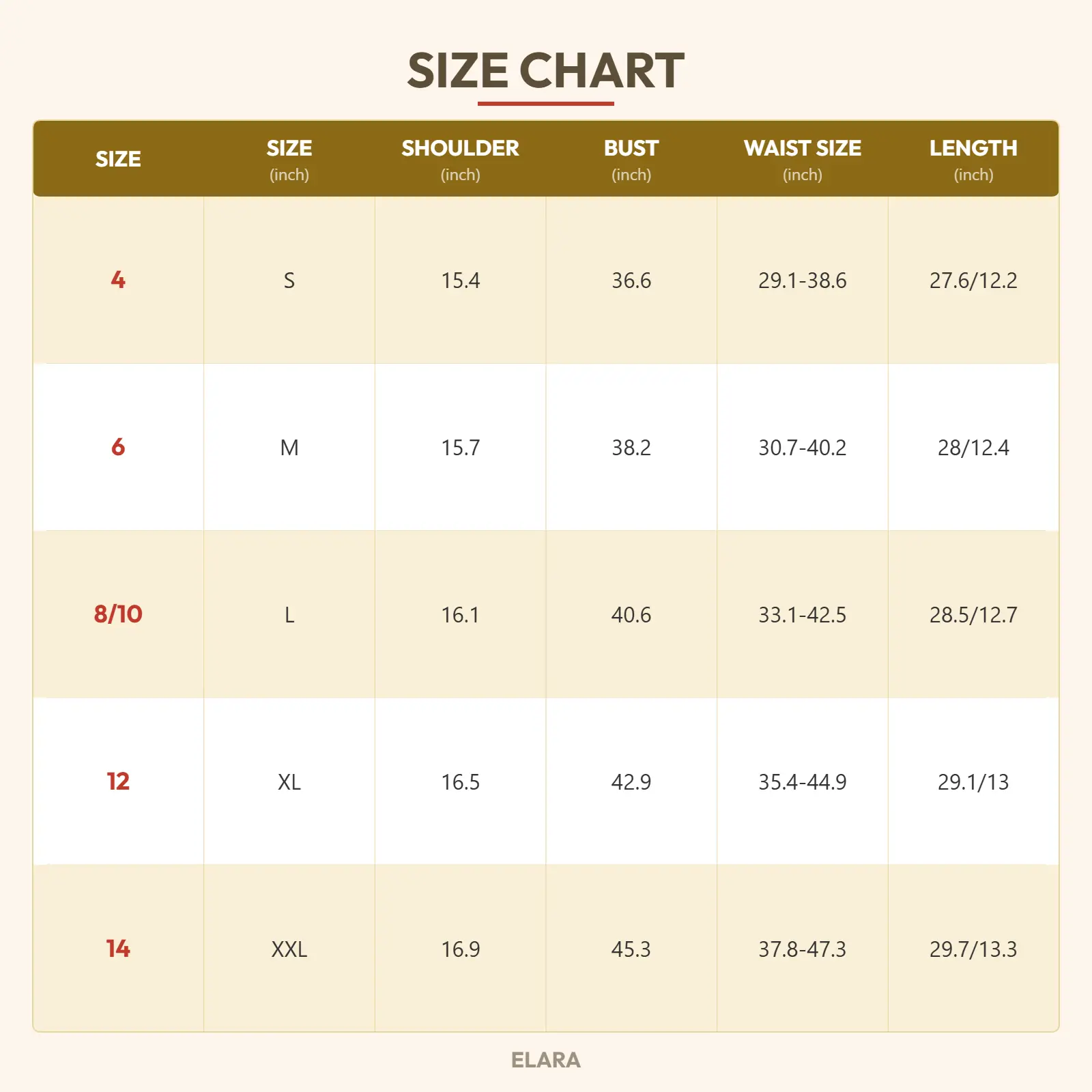Click bust value 45.3
1092x1092 pixels.
click(x=631, y=949)
